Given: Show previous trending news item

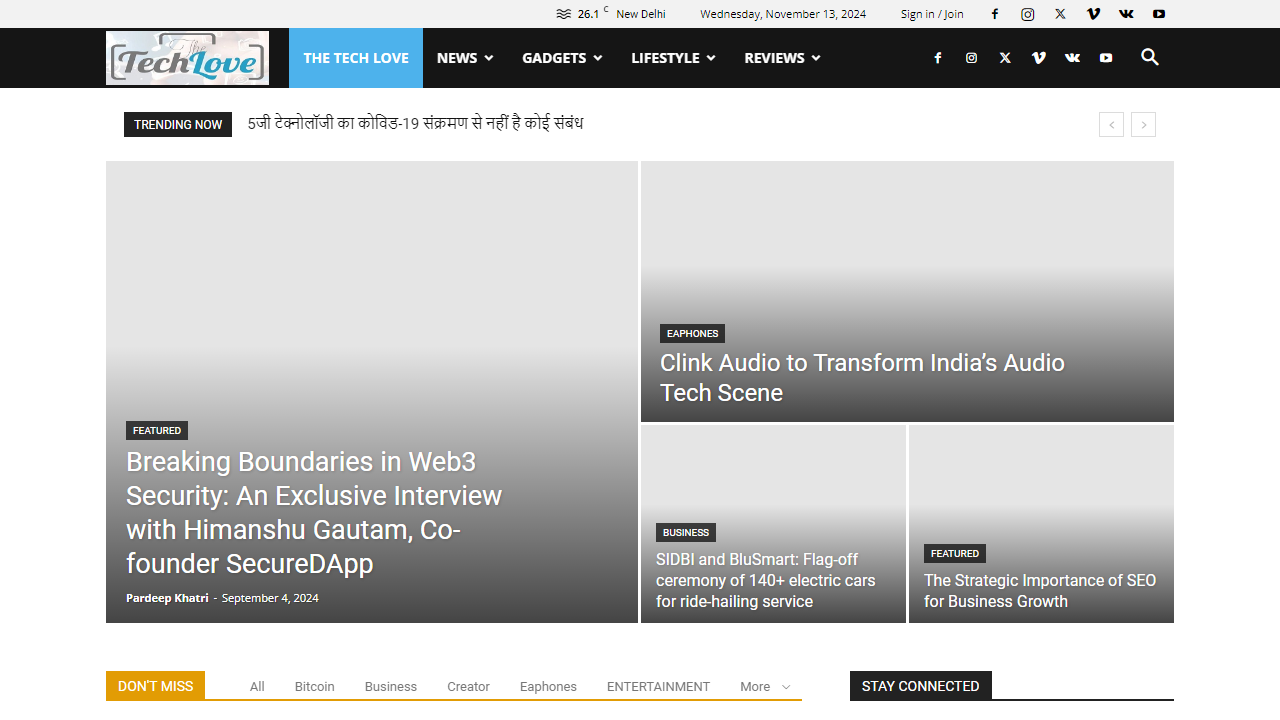Looking at the screenshot, I should pos(1111,125).
